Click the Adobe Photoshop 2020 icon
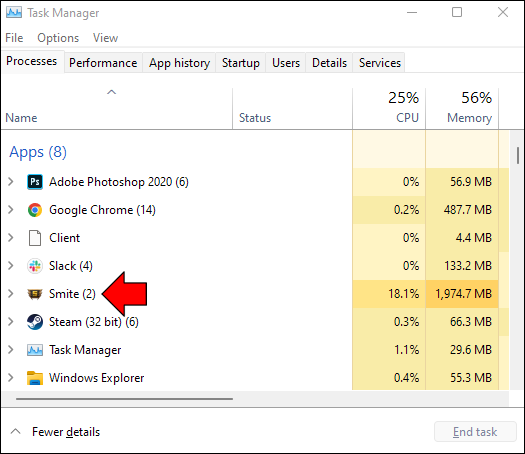 pyautogui.click(x=35, y=182)
